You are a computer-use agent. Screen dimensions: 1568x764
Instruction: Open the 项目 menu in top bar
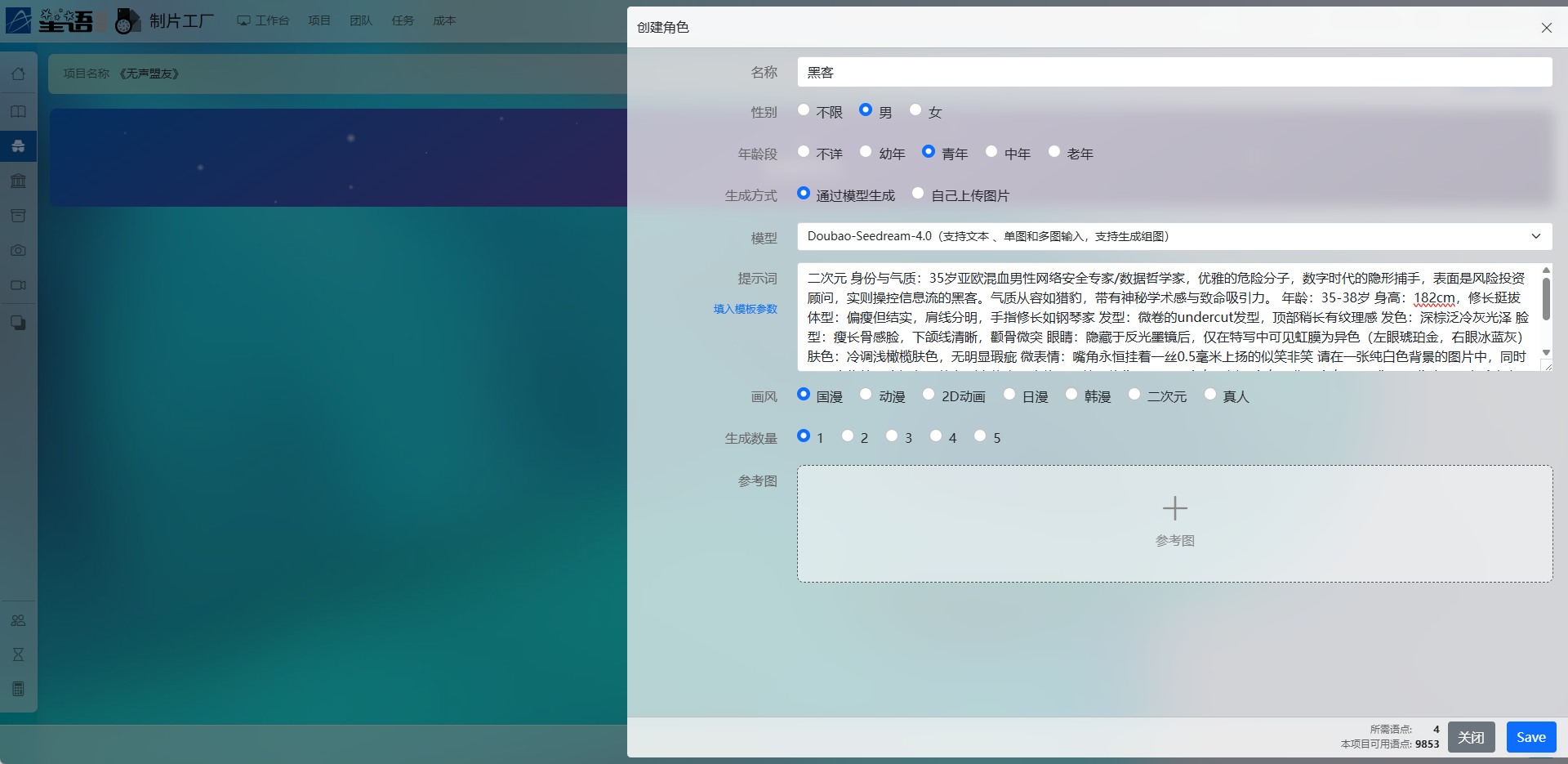pos(319,20)
